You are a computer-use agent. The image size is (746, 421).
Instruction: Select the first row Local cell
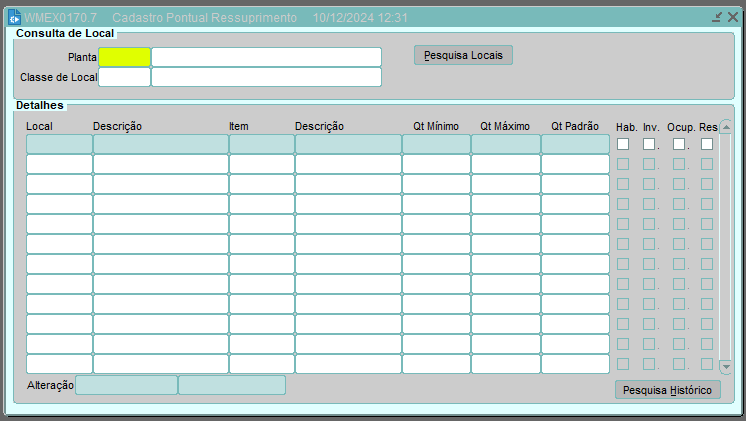(59, 144)
